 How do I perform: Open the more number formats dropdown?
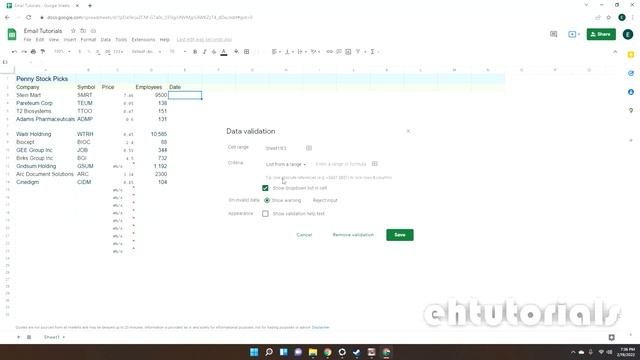(x=118, y=52)
